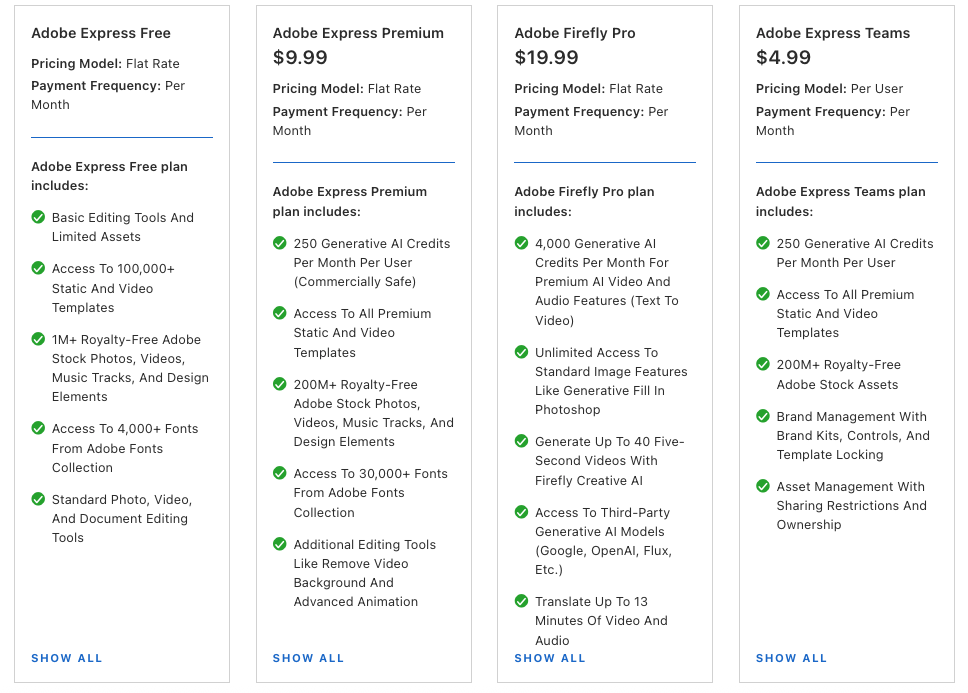Click 'Access To 100,000+ Static And Video Templates' text
Viewport: 968px width, 693px height.
(113, 288)
